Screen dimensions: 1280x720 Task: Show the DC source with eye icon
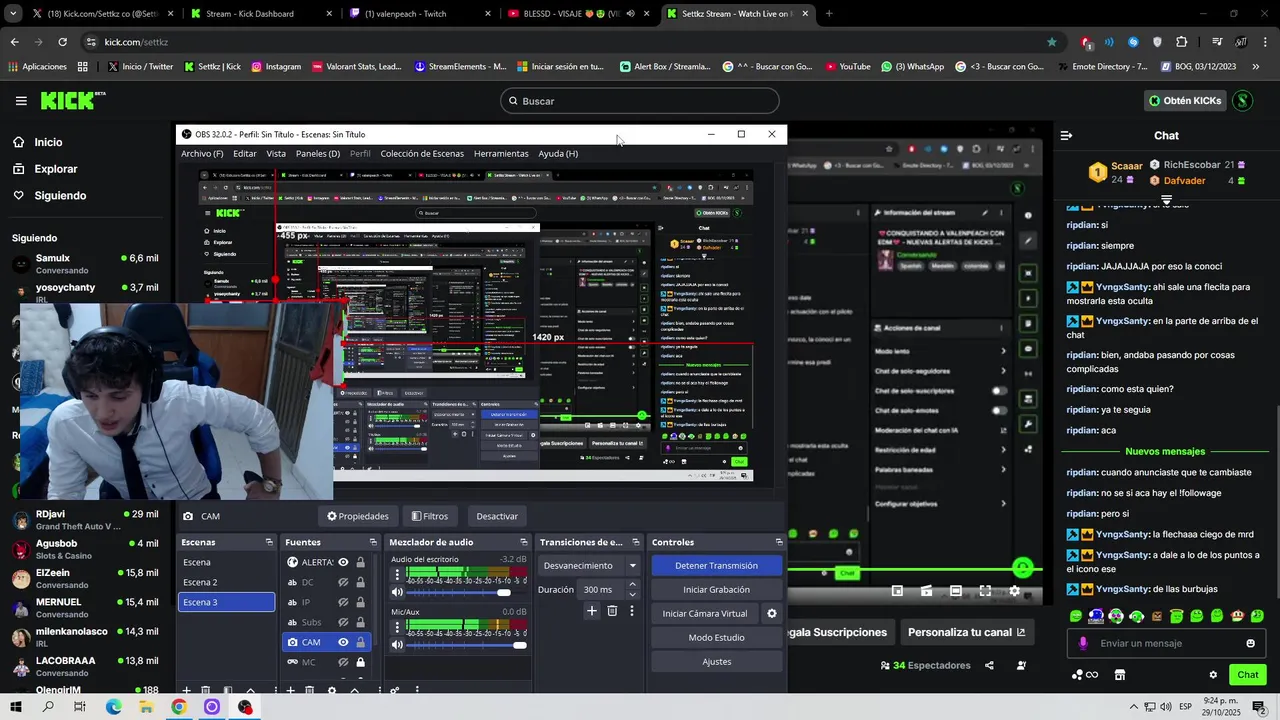(x=343, y=582)
